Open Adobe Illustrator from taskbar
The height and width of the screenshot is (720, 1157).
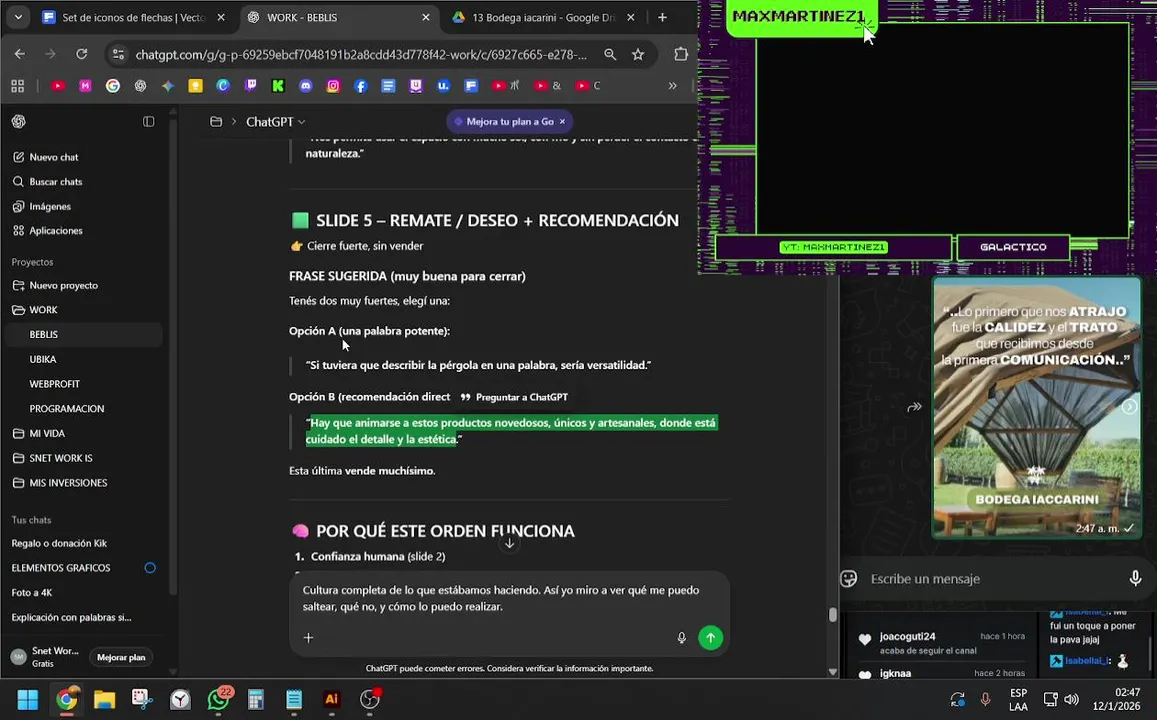pos(332,699)
